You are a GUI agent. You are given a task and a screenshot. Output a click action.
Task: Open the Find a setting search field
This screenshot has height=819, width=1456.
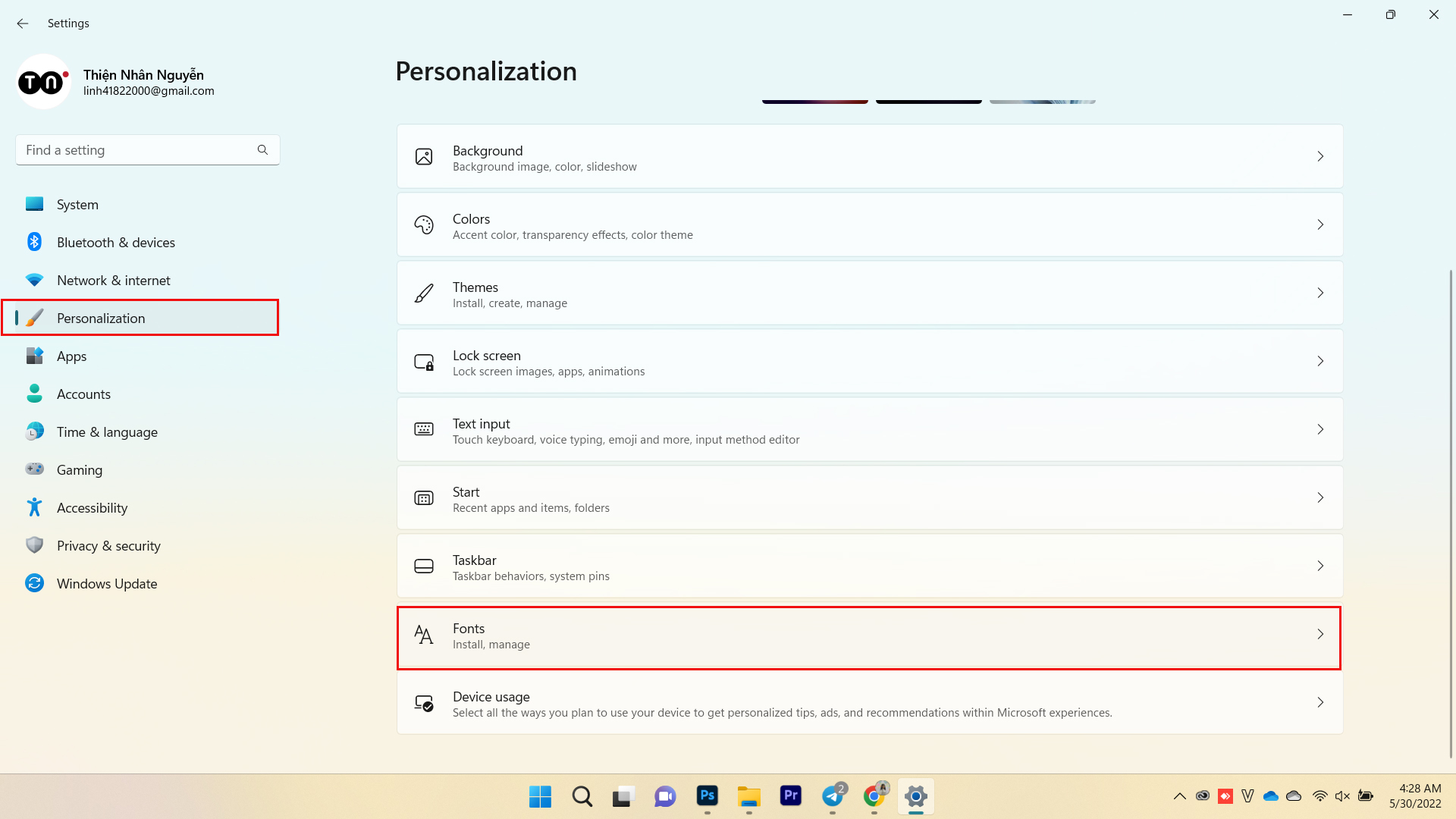[x=147, y=150]
